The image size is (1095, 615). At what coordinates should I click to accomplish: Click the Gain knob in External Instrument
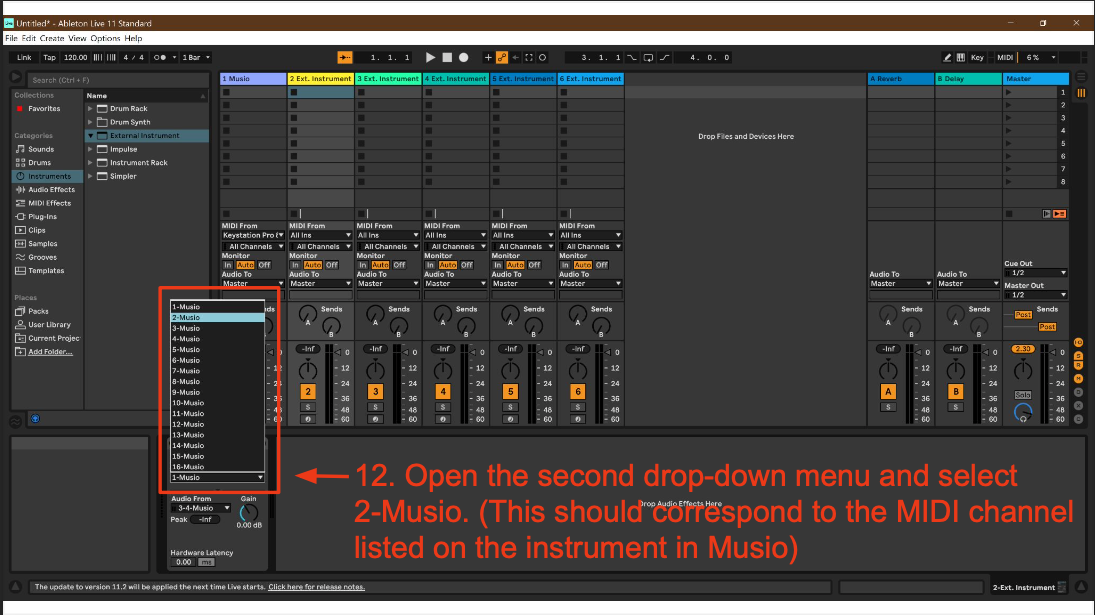pos(249,512)
